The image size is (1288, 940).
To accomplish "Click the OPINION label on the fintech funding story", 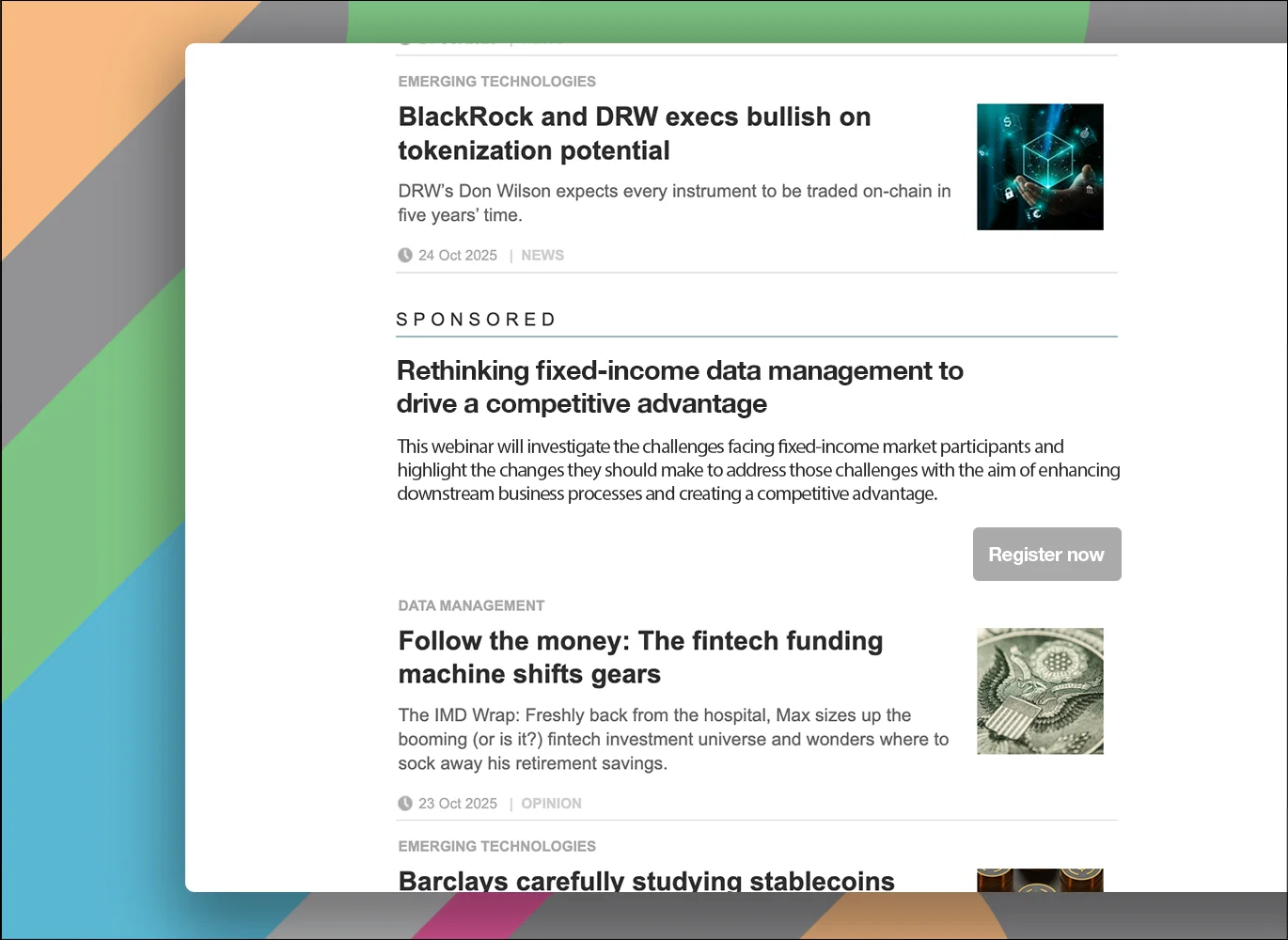I will pos(551,803).
